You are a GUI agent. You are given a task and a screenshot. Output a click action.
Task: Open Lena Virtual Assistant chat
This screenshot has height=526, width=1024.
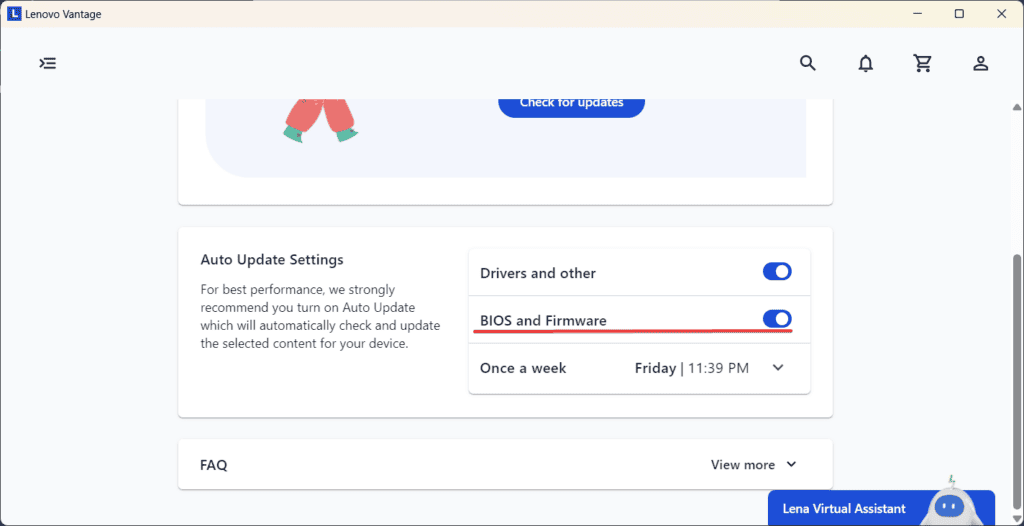click(x=845, y=508)
